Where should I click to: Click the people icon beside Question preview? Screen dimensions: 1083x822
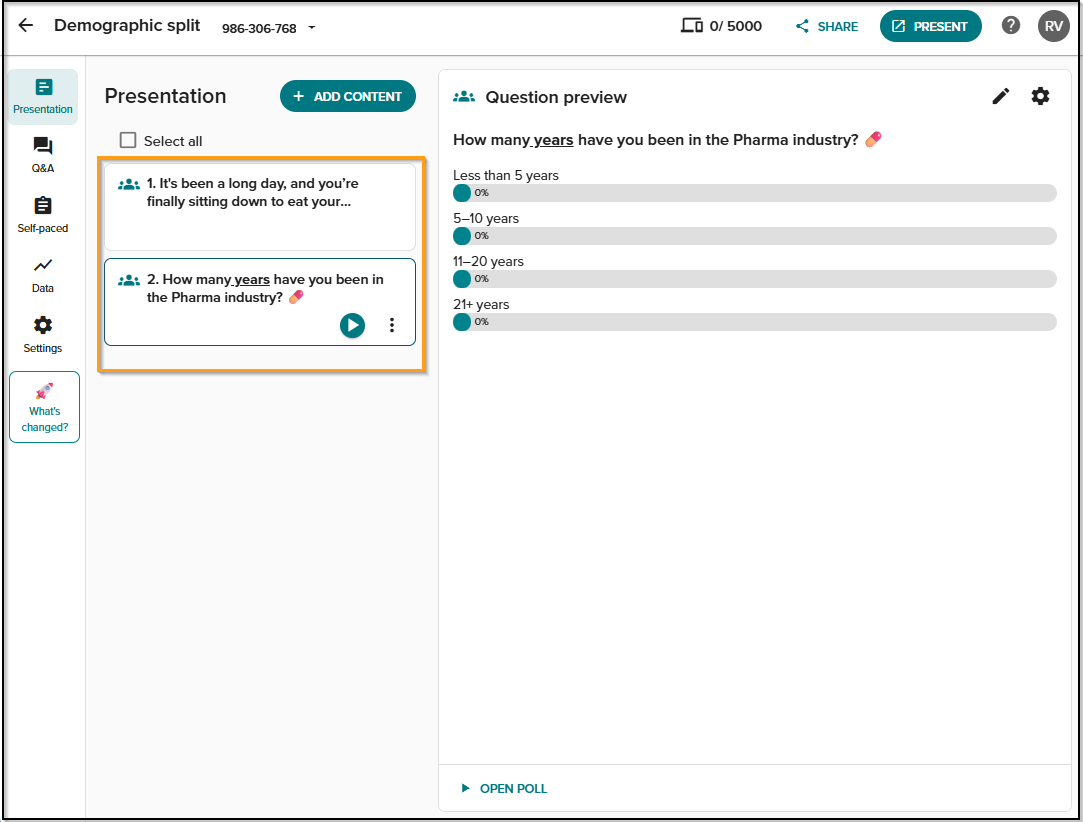tap(463, 97)
